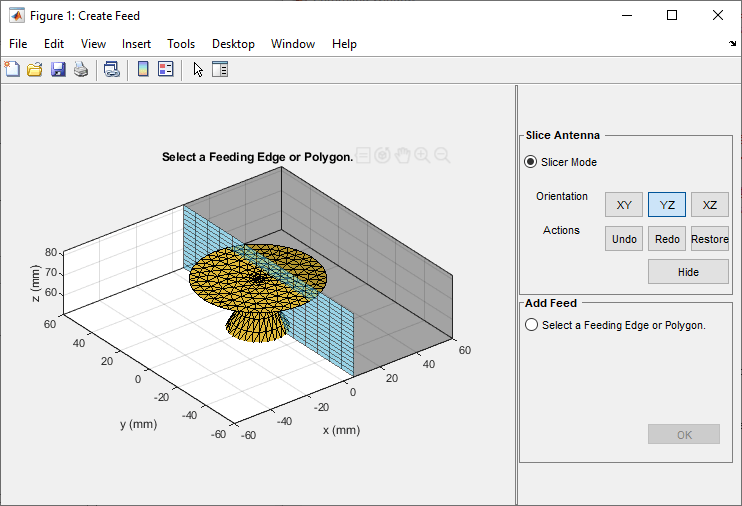Viewport: 742px width, 506px height.
Task: Click the Undo action button
Action: 624,239
